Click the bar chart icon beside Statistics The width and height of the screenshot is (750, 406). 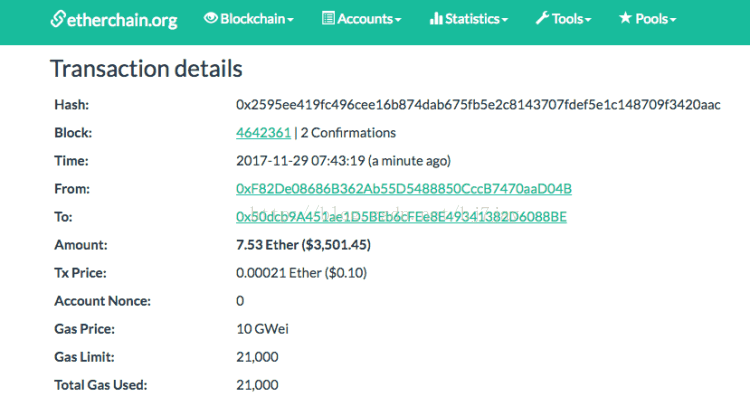click(x=436, y=18)
